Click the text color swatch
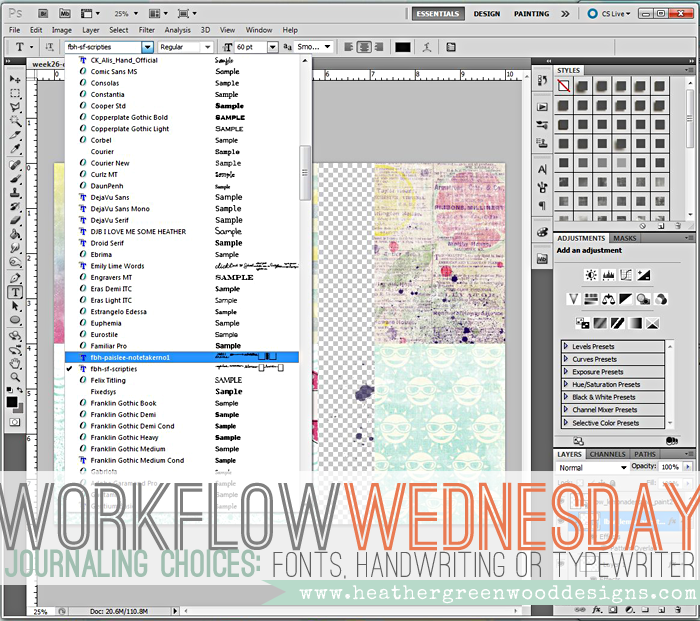Image resolution: width=700 pixels, height=621 pixels. pos(402,47)
